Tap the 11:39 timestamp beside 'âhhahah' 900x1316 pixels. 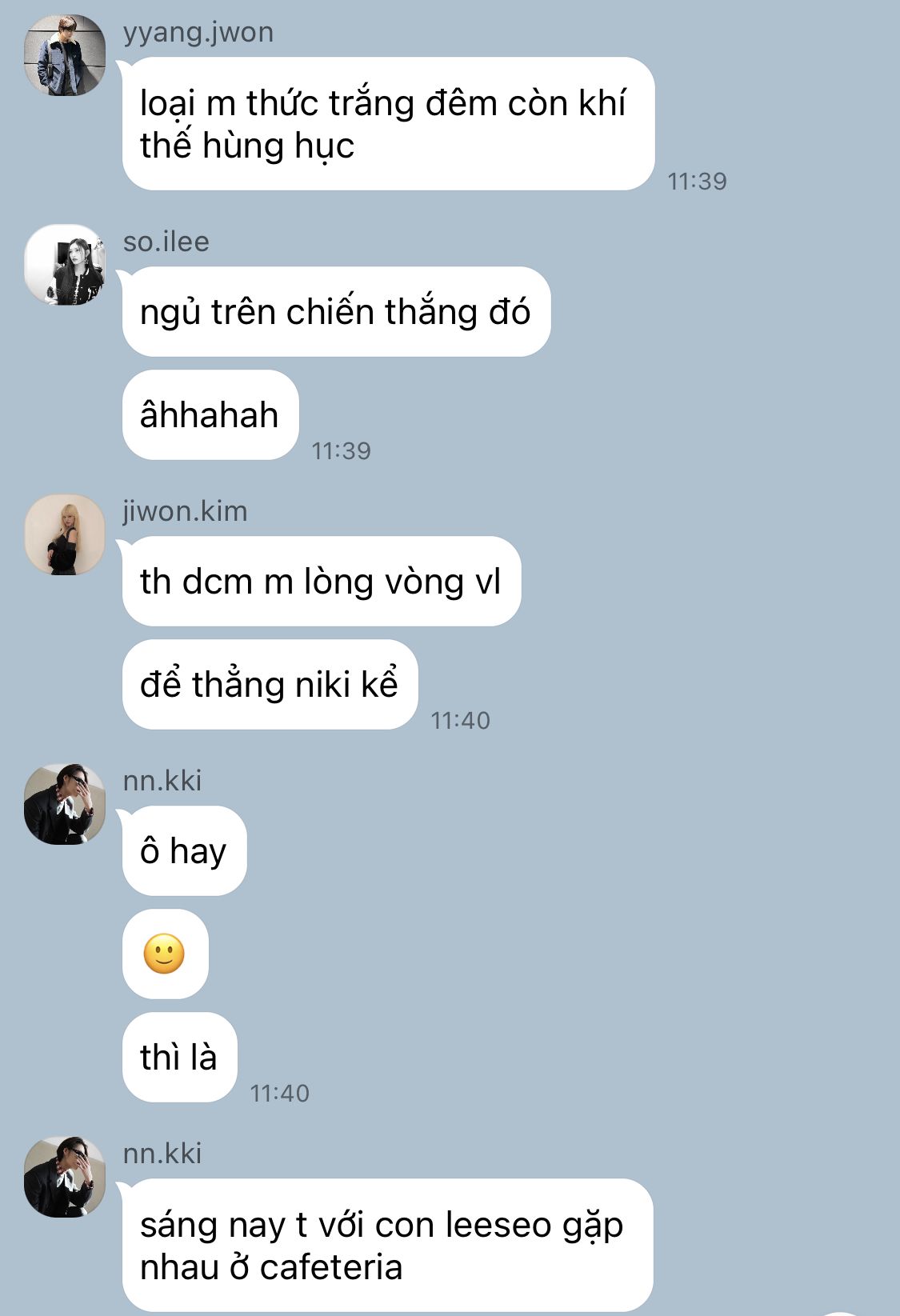[x=341, y=451]
